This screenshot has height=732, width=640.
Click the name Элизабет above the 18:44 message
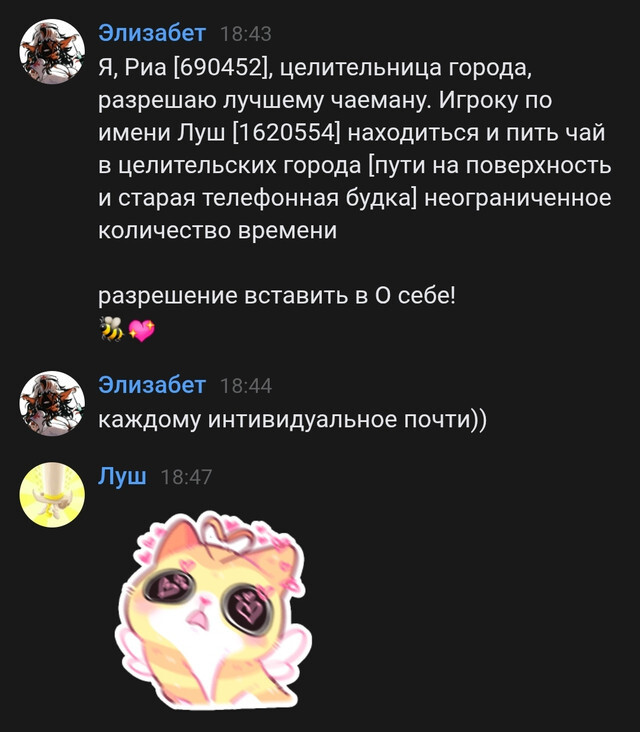tap(152, 386)
